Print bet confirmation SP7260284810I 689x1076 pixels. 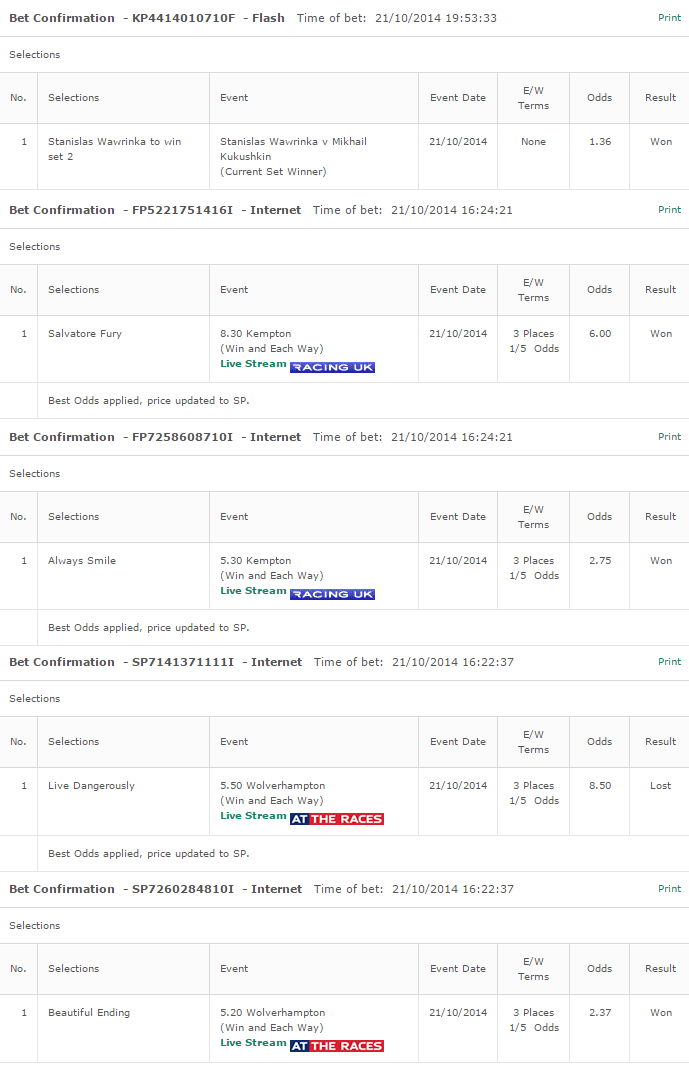(x=670, y=889)
